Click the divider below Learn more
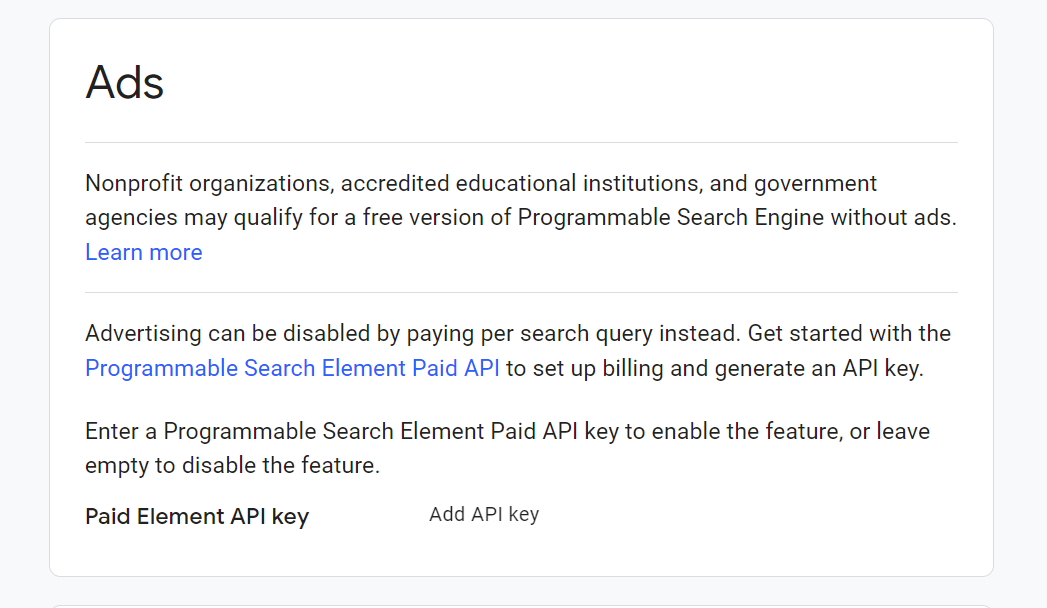Viewport: 1047px width, 608px height. click(x=520, y=293)
